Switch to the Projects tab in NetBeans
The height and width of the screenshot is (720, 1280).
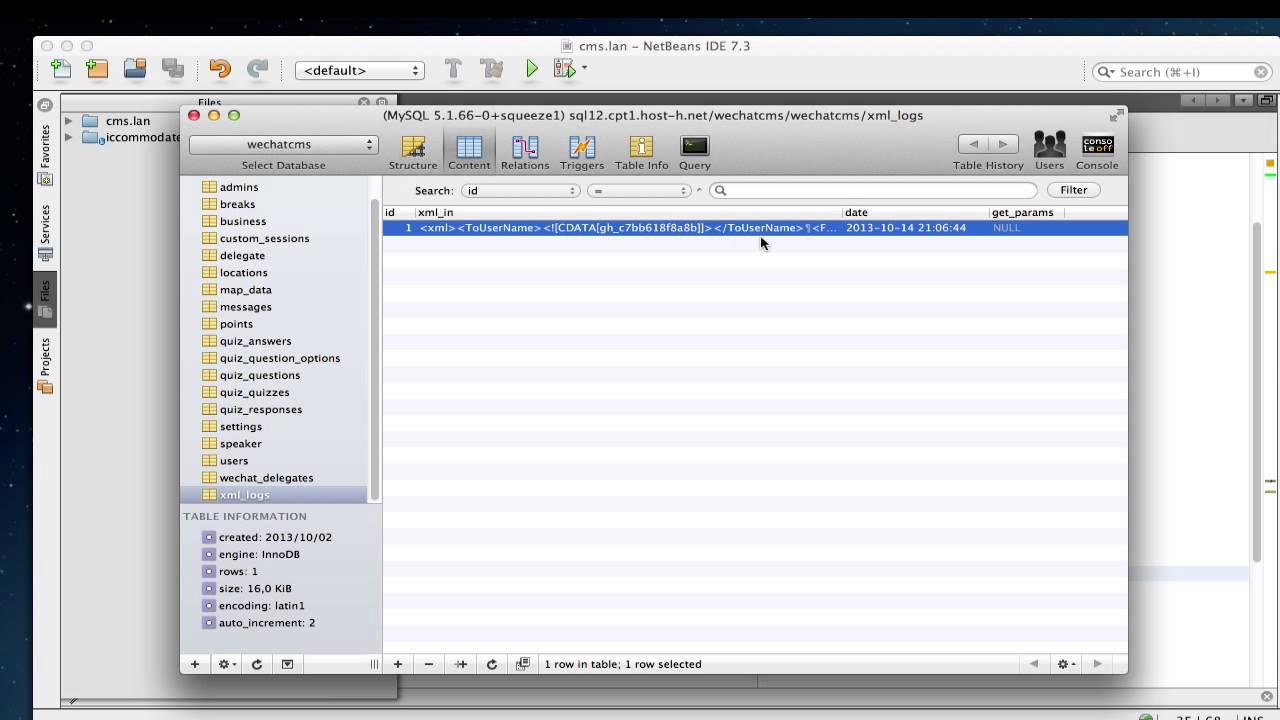45,365
